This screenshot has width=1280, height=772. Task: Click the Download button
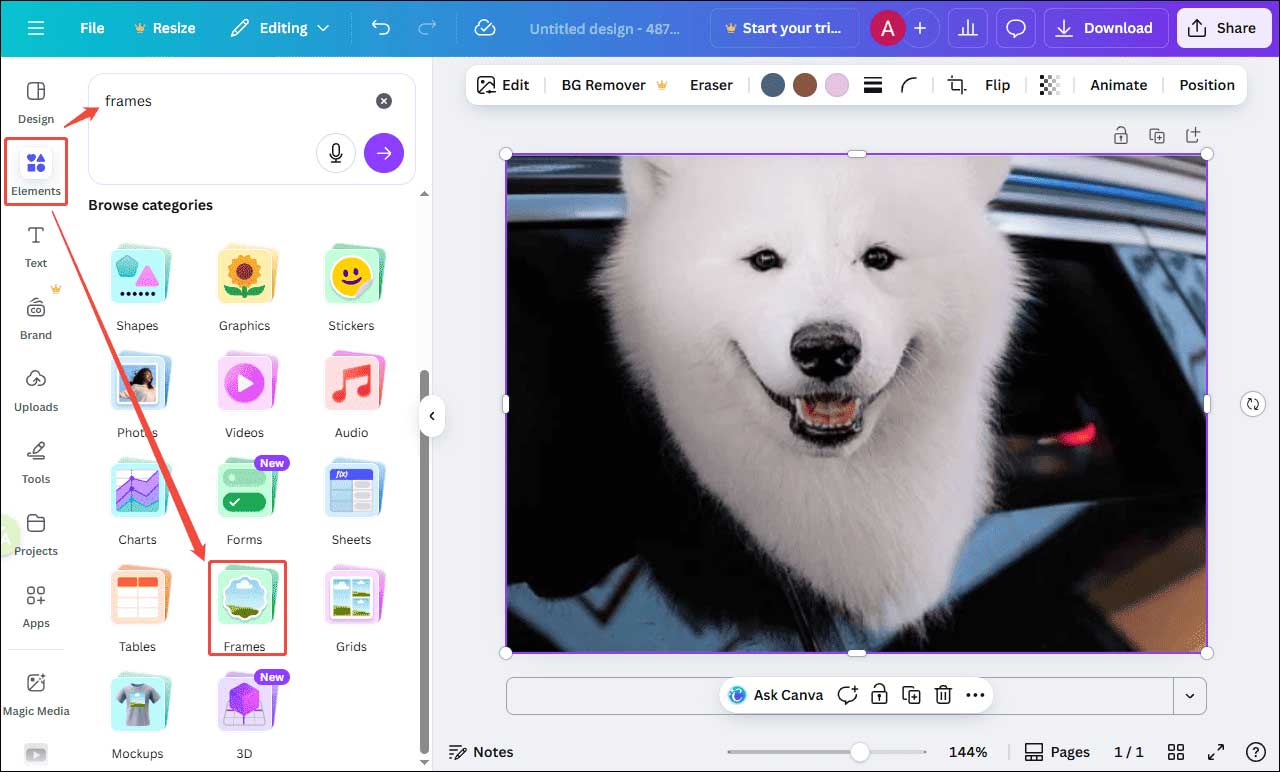click(x=1106, y=28)
